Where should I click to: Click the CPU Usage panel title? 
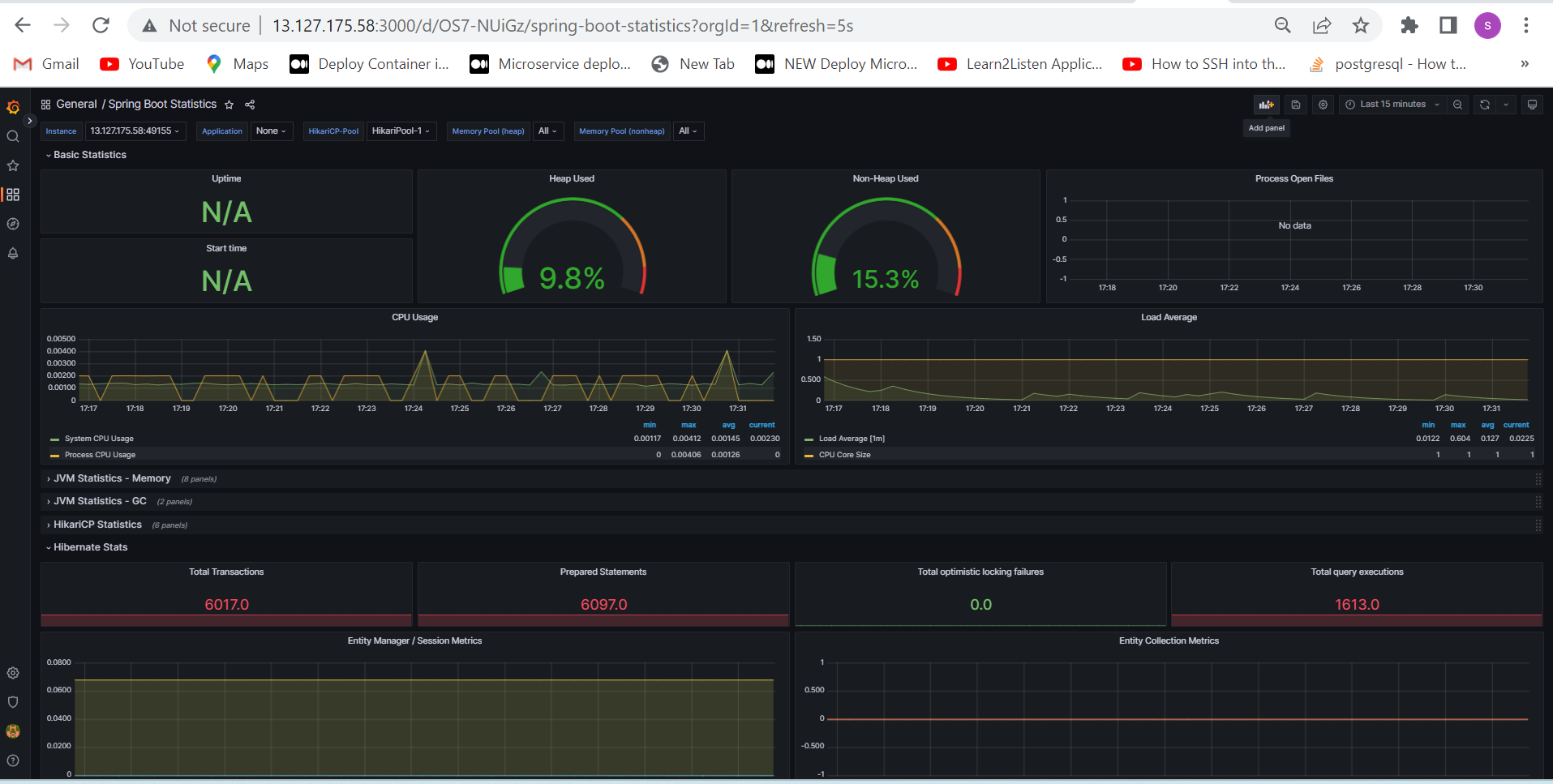coord(414,317)
